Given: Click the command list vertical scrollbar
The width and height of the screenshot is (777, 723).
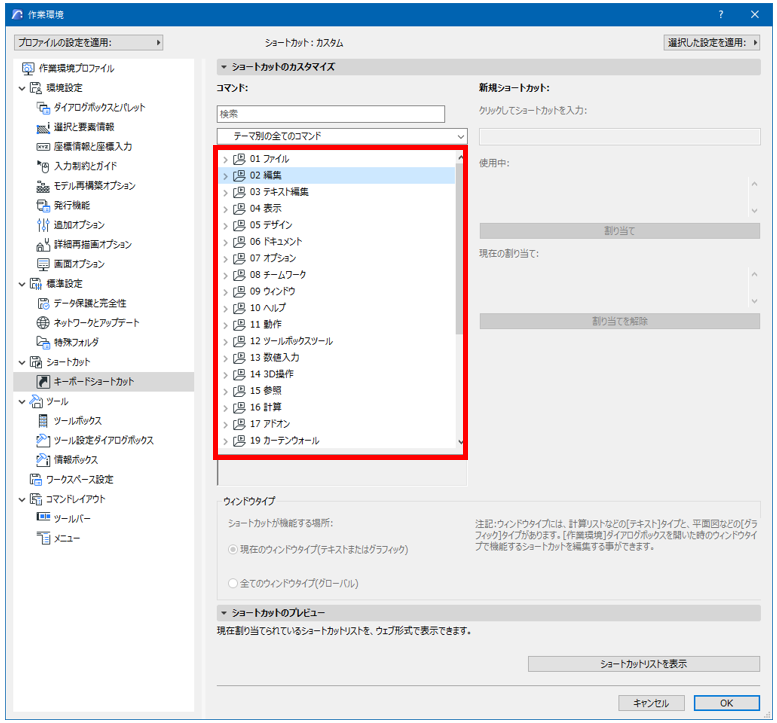Looking at the screenshot, I should tap(460, 248).
